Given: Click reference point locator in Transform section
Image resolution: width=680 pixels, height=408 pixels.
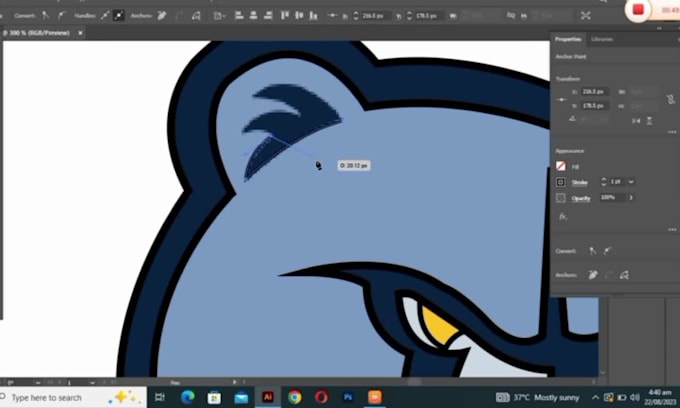Looking at the screenshot, I should [x=562, y=99].
